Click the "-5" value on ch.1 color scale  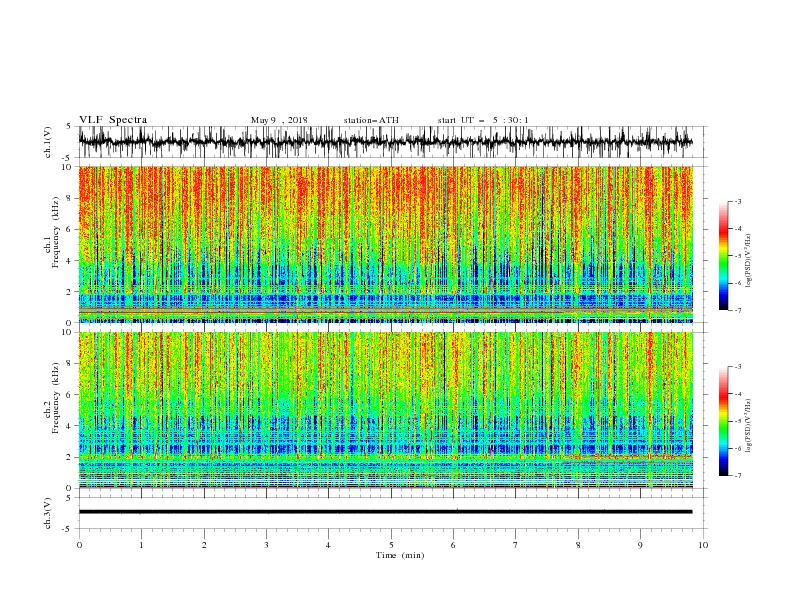[737, 256]
